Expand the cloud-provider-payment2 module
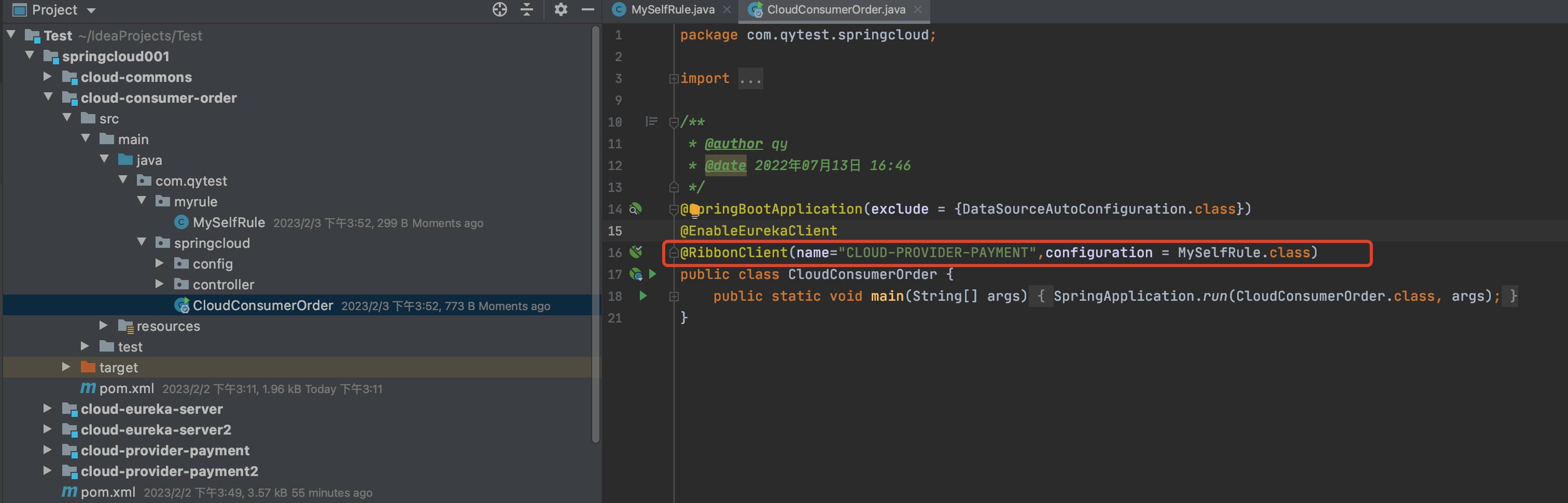This screenshot has height=503, width=1568. pyautogui.click(x=48, y=470)
